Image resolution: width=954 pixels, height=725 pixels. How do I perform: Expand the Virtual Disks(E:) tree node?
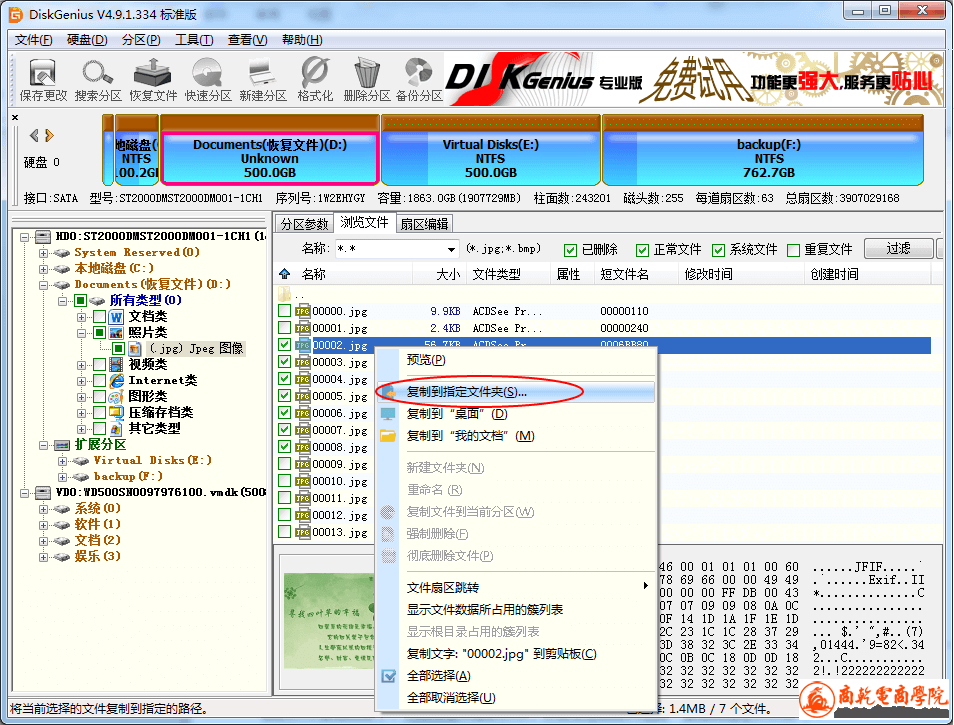pyautogui.click(x=62, y=461)
